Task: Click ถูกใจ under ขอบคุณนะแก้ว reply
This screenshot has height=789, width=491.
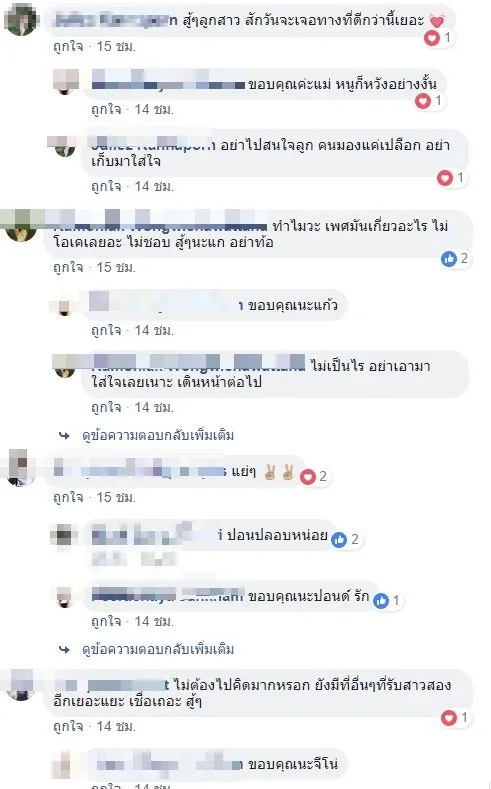Action: [x=106, y=331]
